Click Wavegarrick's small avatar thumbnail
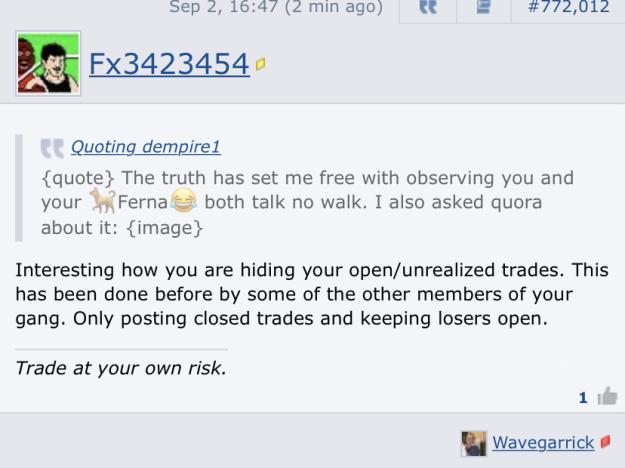The height and width of the screenshot is (468, 625). tap(474, 443)
